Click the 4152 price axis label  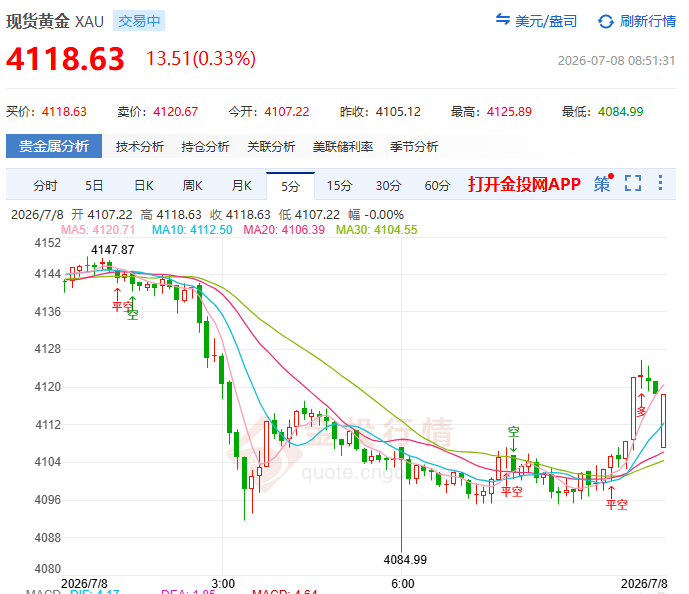47,243
